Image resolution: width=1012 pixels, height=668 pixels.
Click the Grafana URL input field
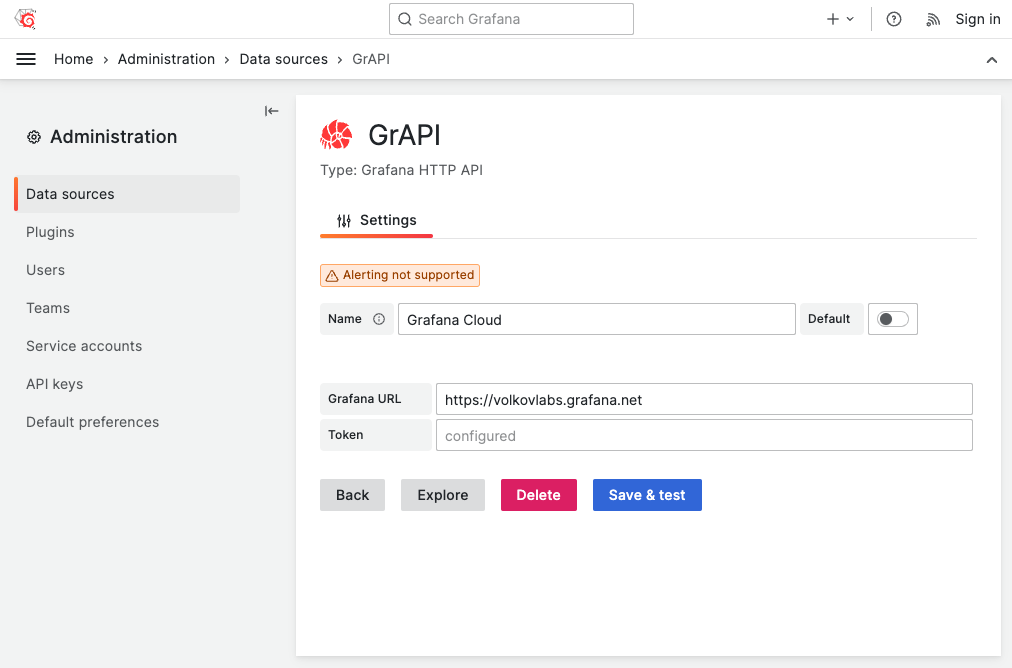point(704,400)
